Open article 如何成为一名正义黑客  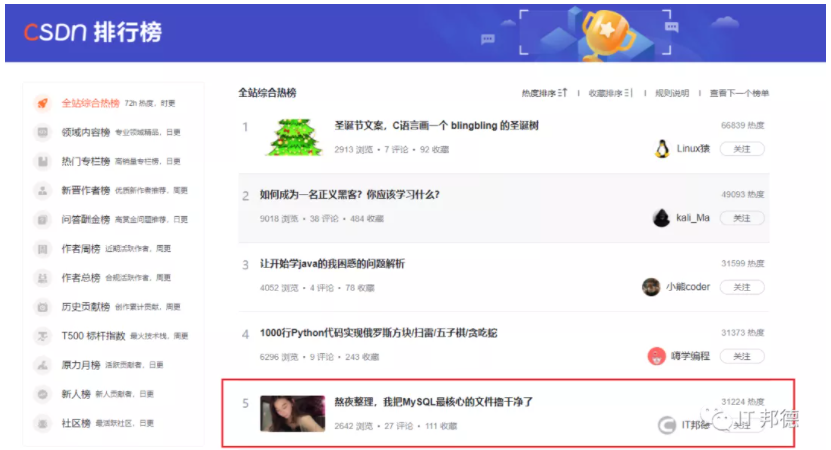349,195
